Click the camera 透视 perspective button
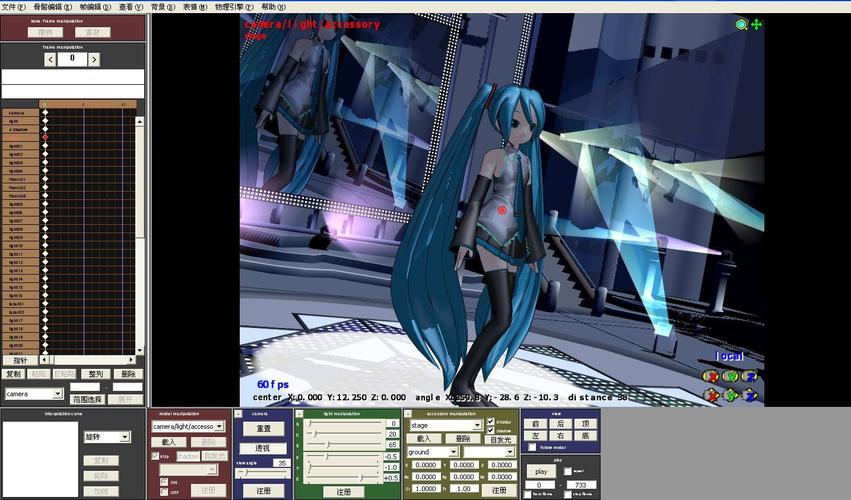851x500 pixels. pos(263,448)
